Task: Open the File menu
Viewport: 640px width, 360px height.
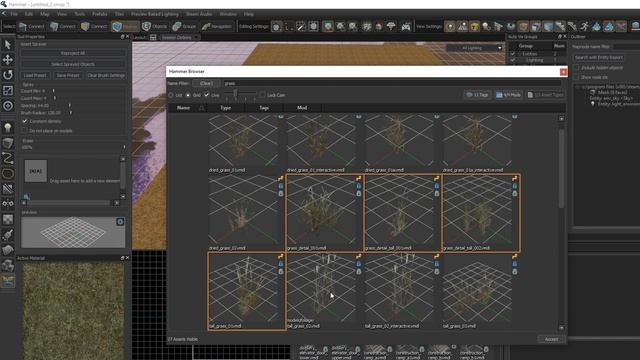Action: [14, 14]
